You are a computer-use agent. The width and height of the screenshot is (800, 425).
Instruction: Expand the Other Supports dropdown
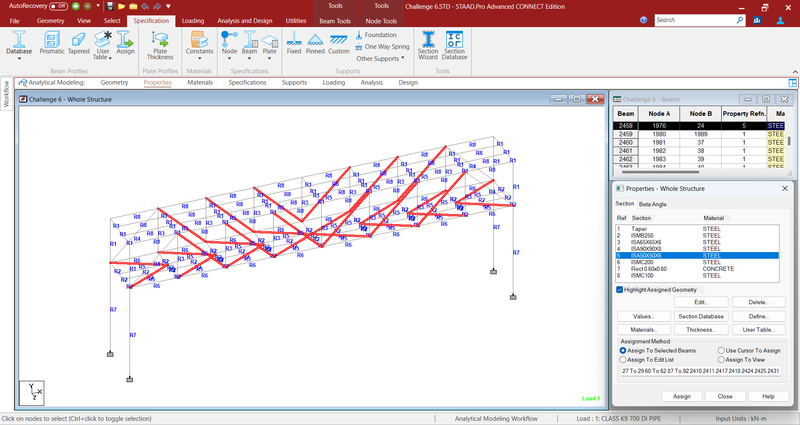380,59
